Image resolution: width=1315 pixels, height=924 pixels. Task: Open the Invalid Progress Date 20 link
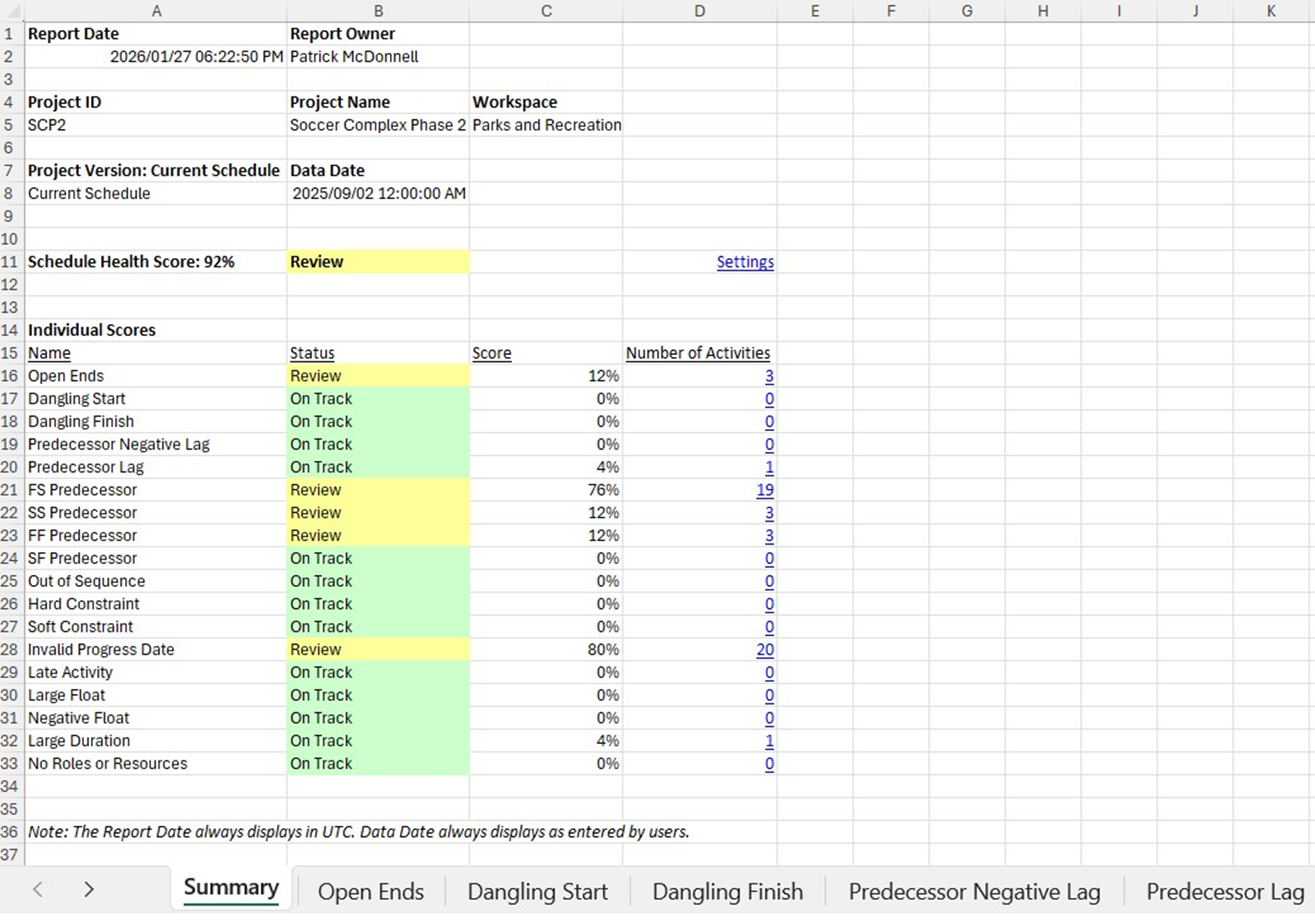pyautogui.click(x=764, y=649)
